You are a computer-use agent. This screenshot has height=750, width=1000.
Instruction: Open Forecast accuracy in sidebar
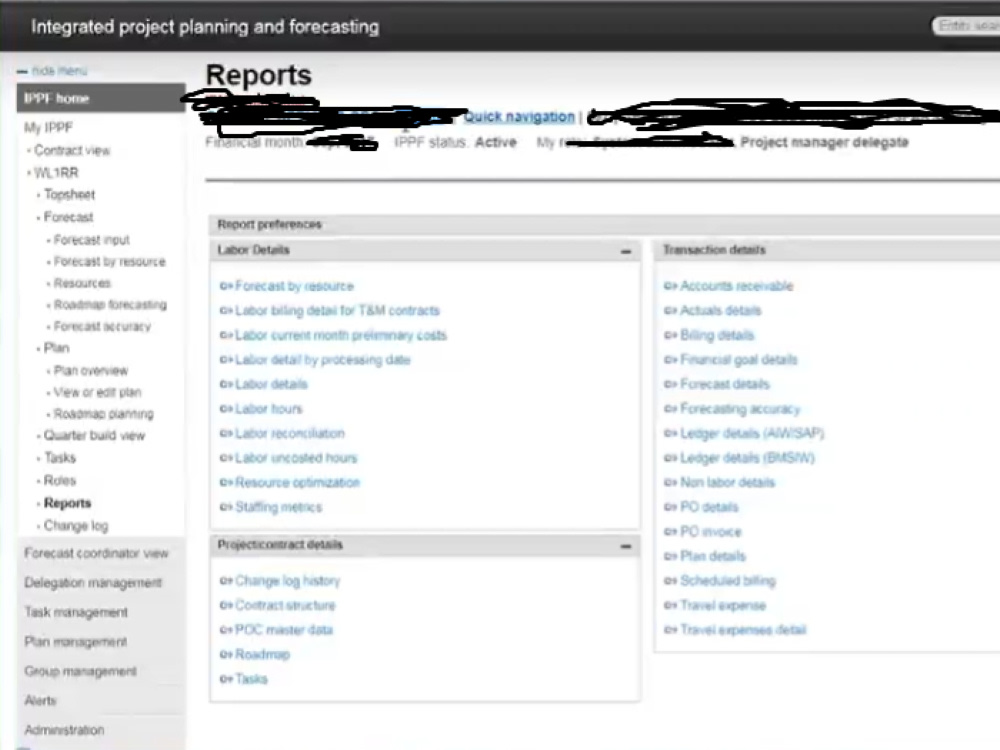[102, 327]
